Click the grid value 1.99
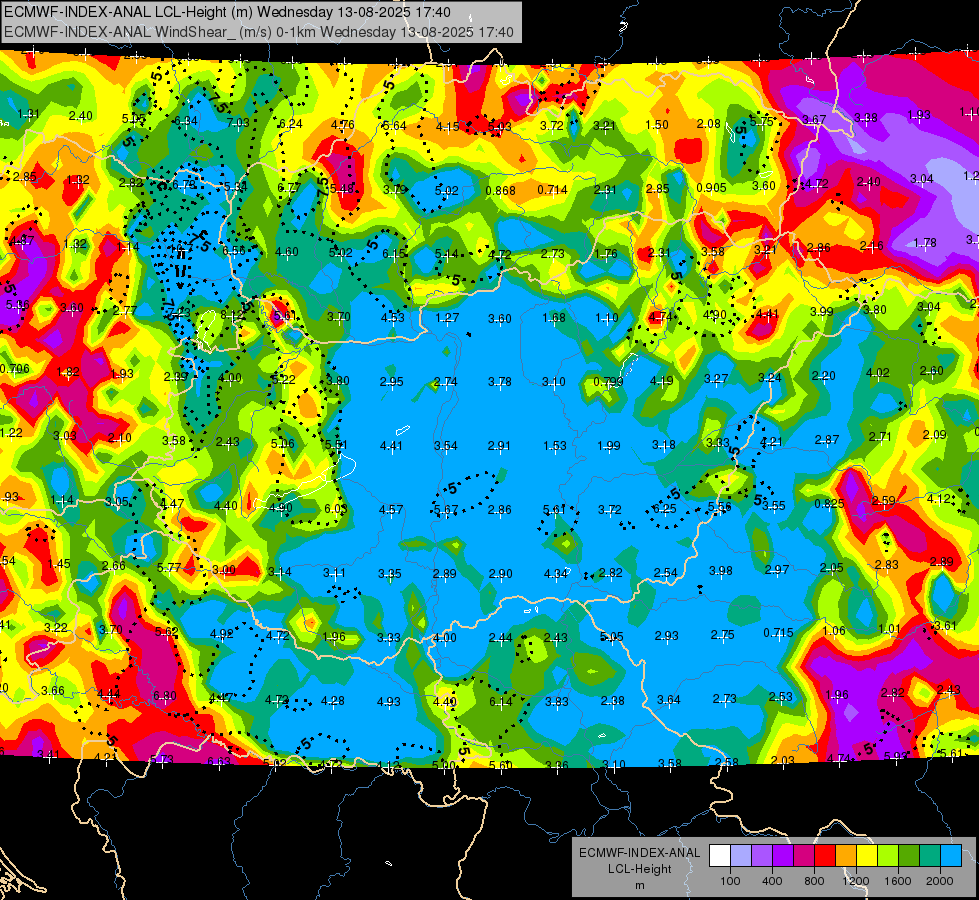 (x=609, y=445)
